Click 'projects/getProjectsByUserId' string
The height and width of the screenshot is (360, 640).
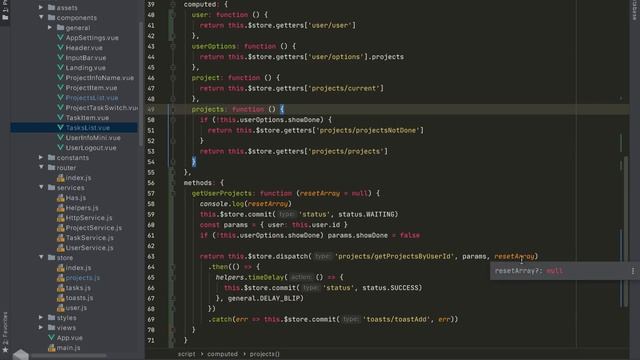pyautogui.click(x=394, y=256)
